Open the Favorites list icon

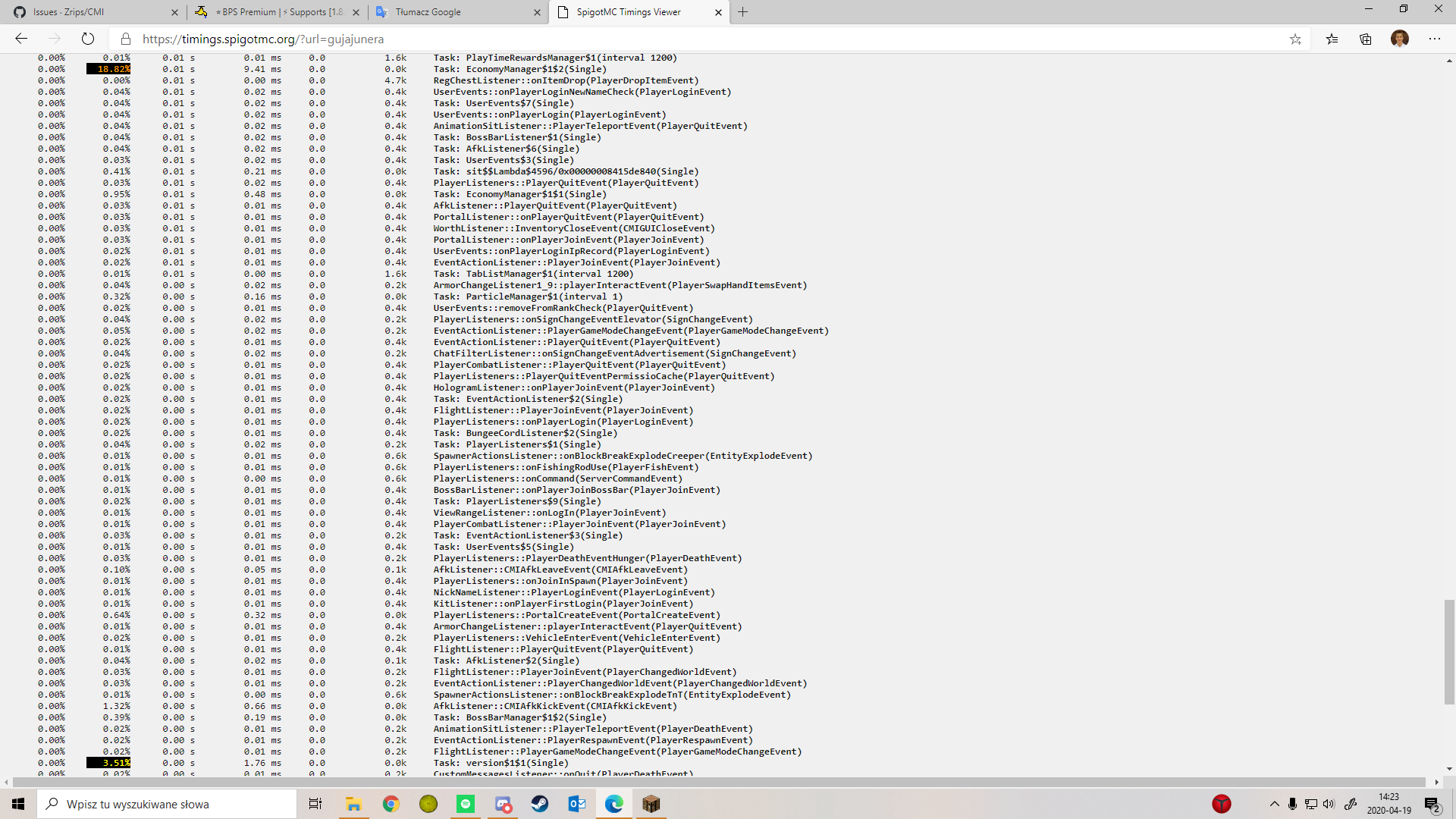1332,39
